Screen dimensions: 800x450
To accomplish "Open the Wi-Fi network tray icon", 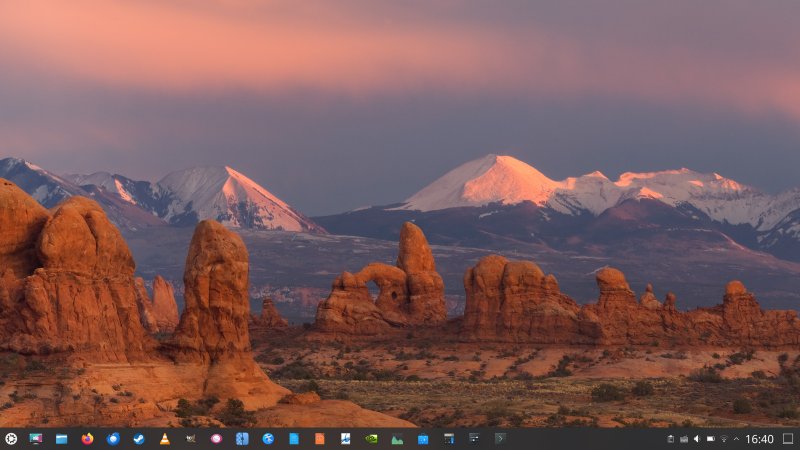I will (x=723, y=438).
